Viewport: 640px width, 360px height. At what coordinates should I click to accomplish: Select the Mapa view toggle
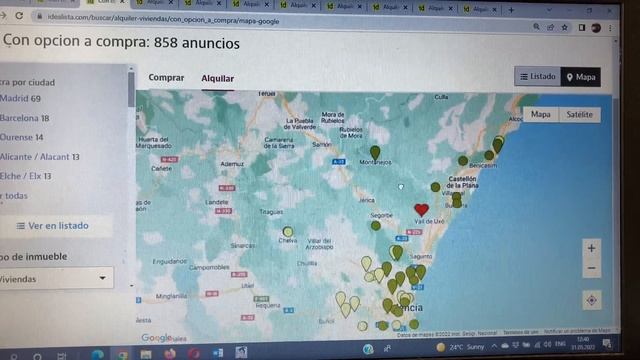tap(581, 77)
